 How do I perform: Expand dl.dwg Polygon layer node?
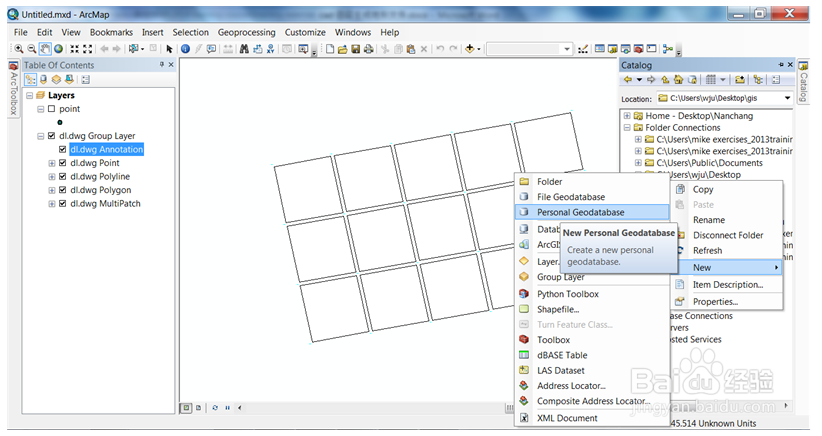[x=51, y=190]
